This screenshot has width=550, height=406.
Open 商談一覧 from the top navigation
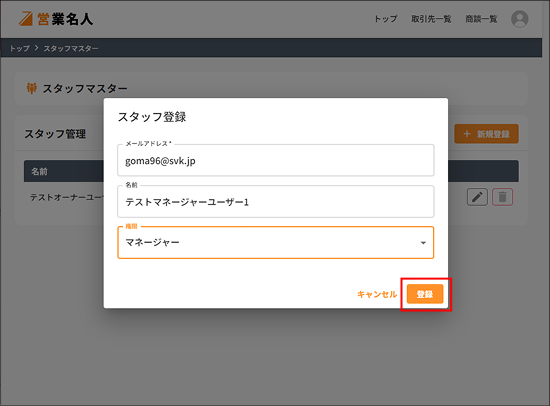tap(481, 19)
